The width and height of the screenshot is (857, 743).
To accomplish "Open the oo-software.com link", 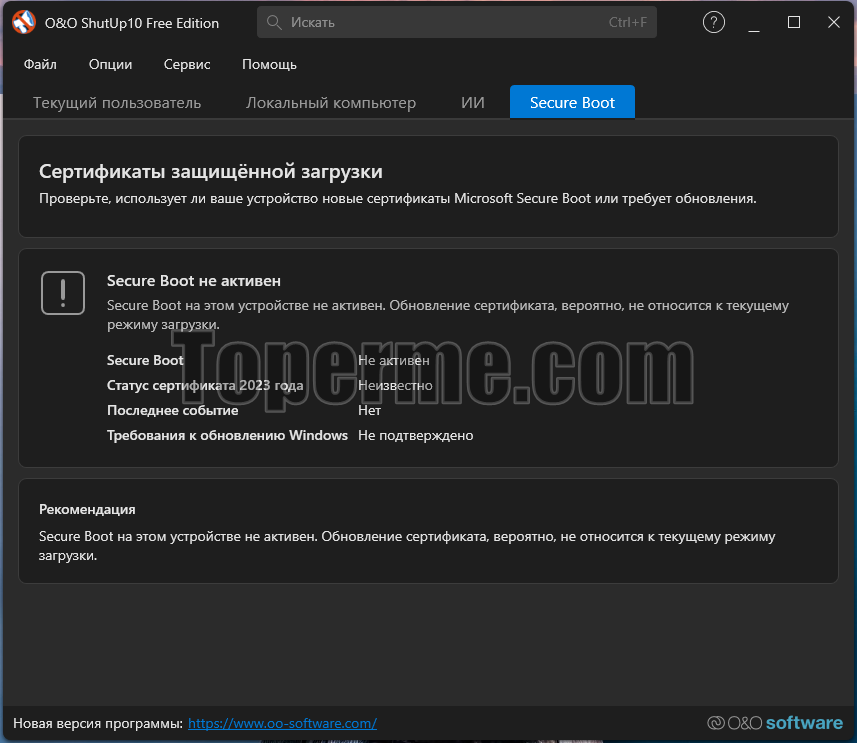I will (x=283, y=723).
